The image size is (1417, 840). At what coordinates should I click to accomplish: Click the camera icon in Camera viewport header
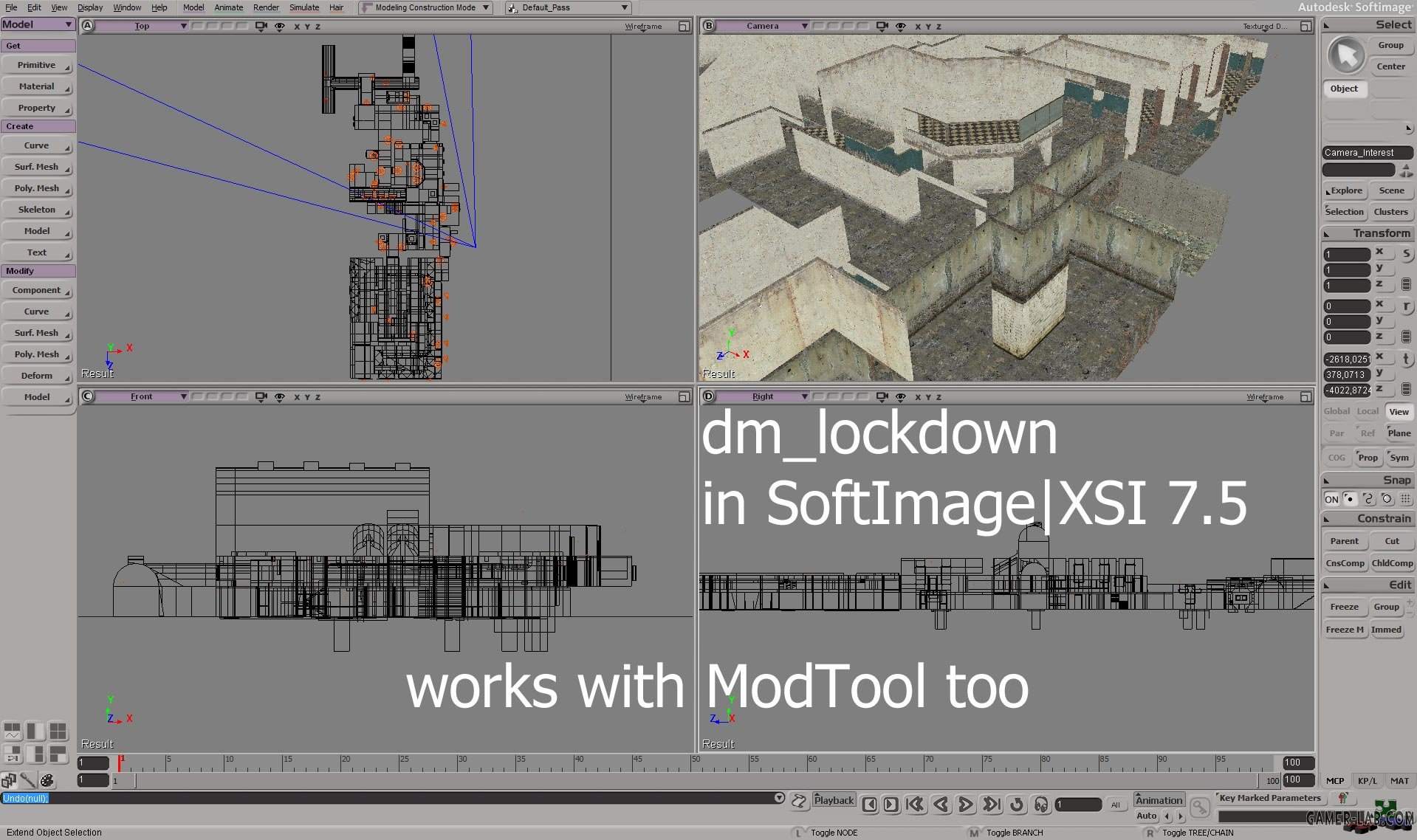click(882, 26)
